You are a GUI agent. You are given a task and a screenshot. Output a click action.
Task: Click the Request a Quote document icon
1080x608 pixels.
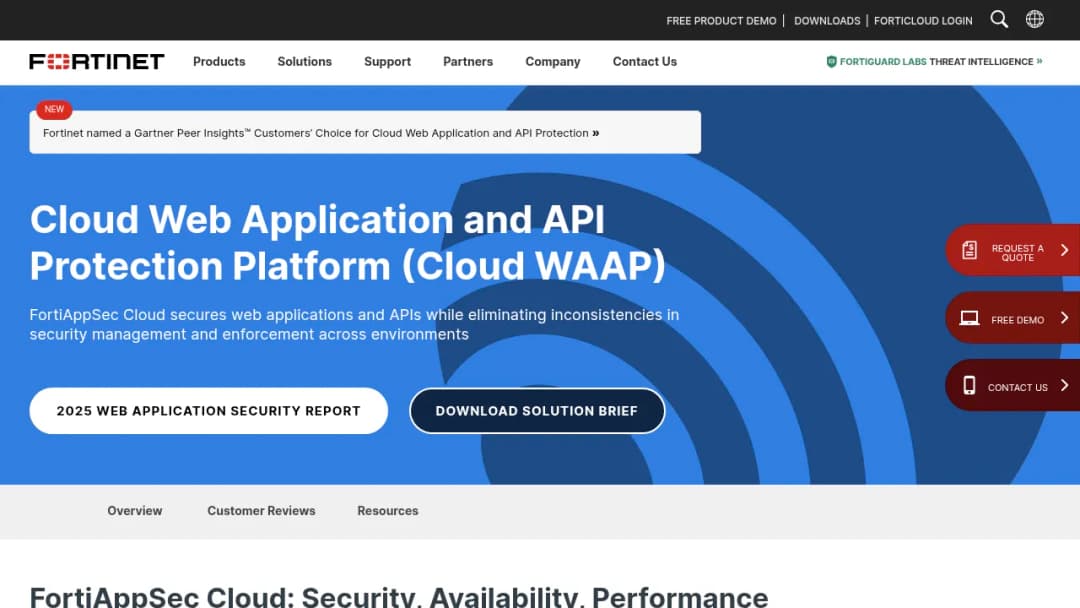click(969, 250)
